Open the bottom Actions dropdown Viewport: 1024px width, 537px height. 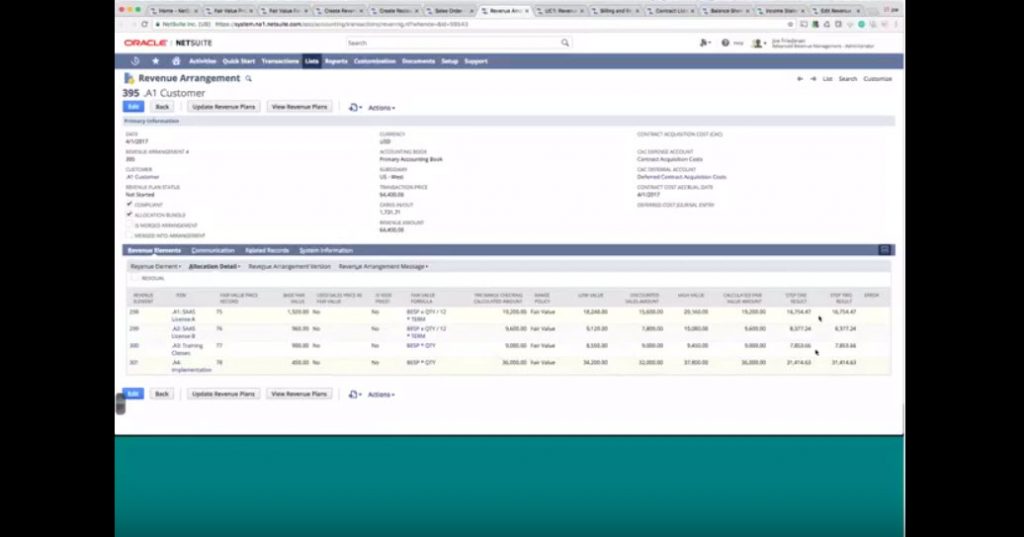[x=381, y=394]
